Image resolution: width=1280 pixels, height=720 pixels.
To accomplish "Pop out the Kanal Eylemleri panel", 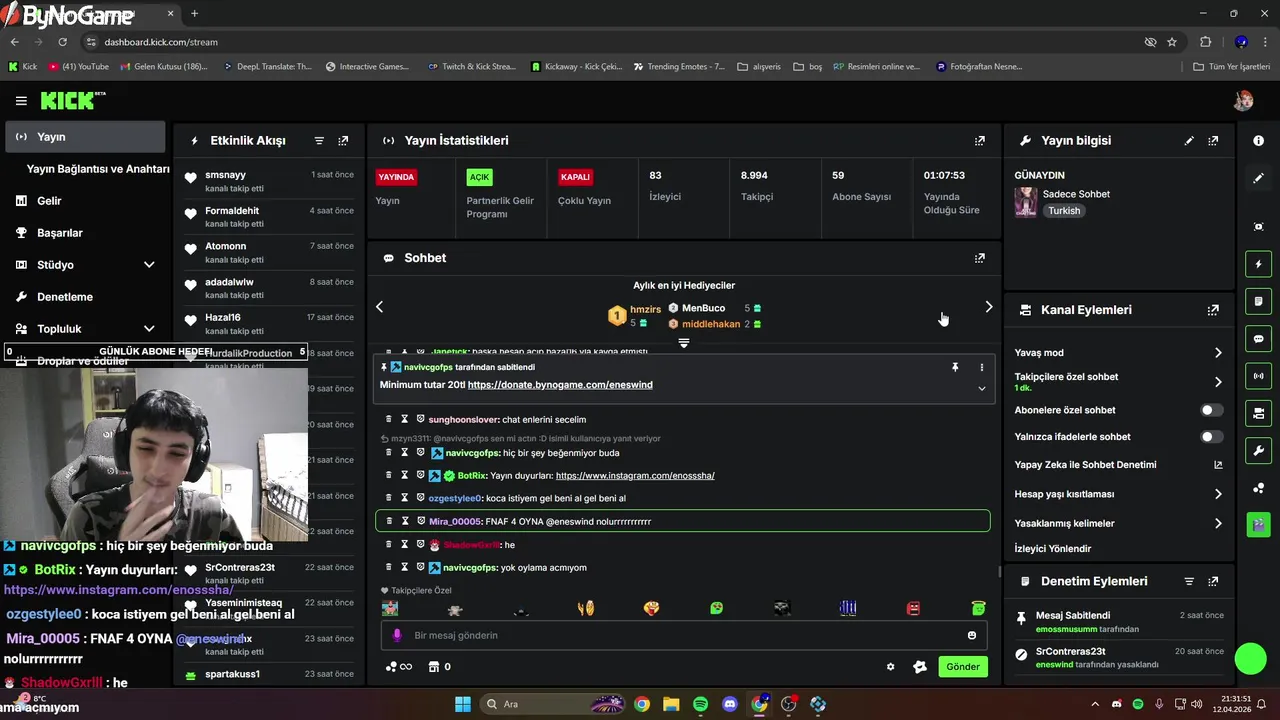I will tap(1213, 310).
